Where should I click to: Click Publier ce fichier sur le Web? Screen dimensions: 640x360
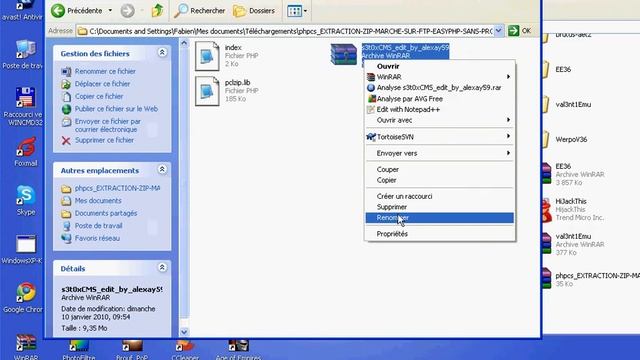click(116, 109)
